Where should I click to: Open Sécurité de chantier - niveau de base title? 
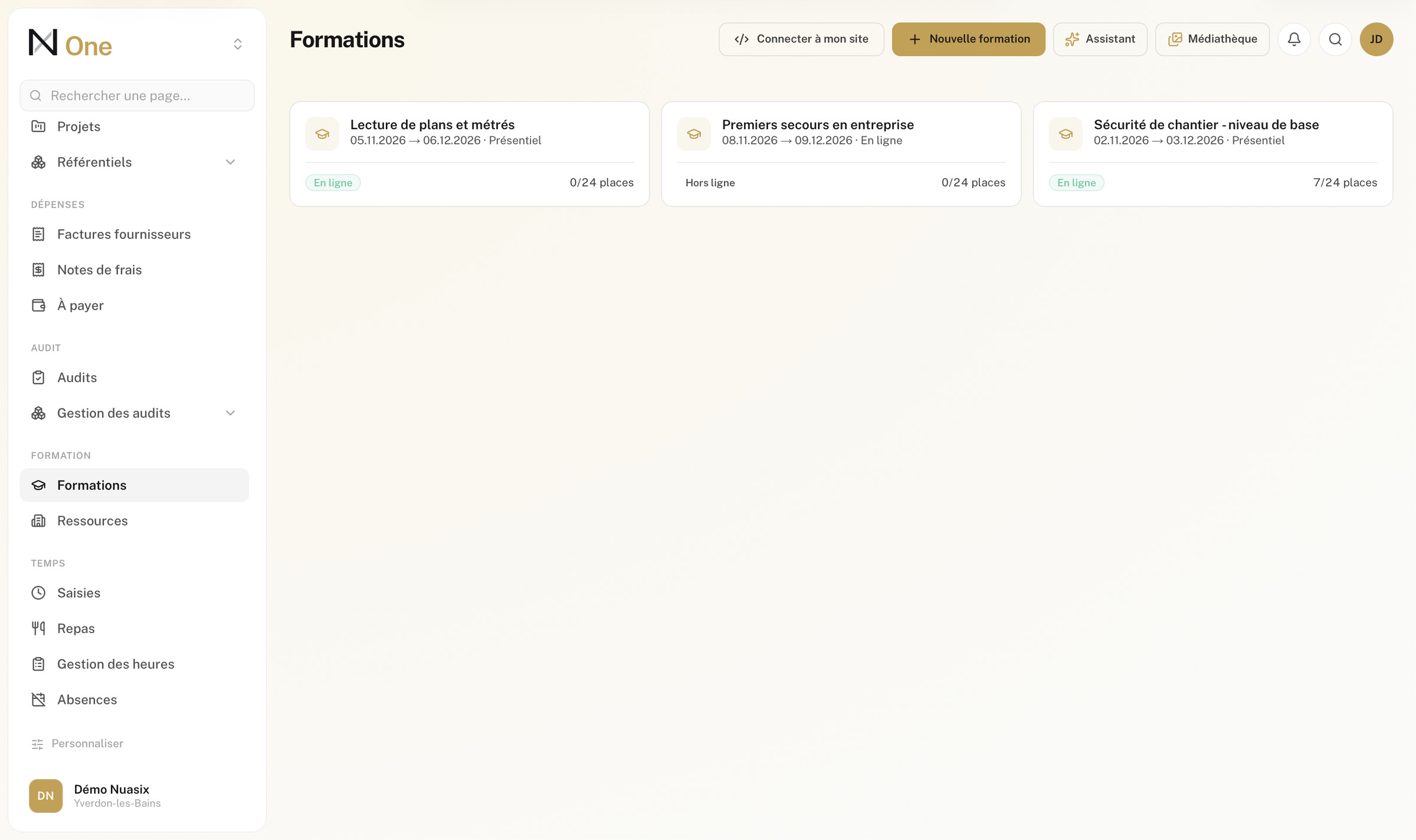pos(1207,124)
